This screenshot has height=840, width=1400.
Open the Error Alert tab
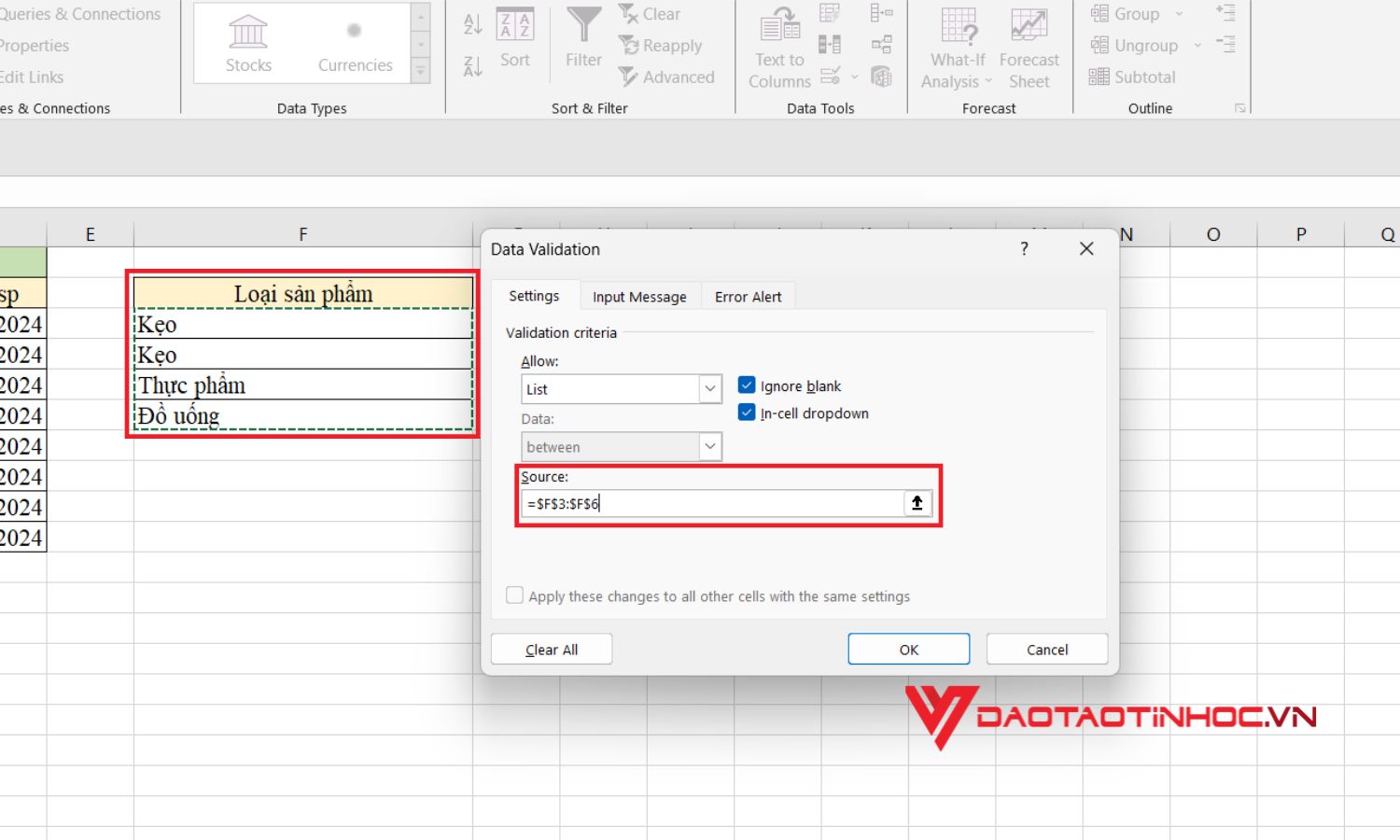pos(748,296)
